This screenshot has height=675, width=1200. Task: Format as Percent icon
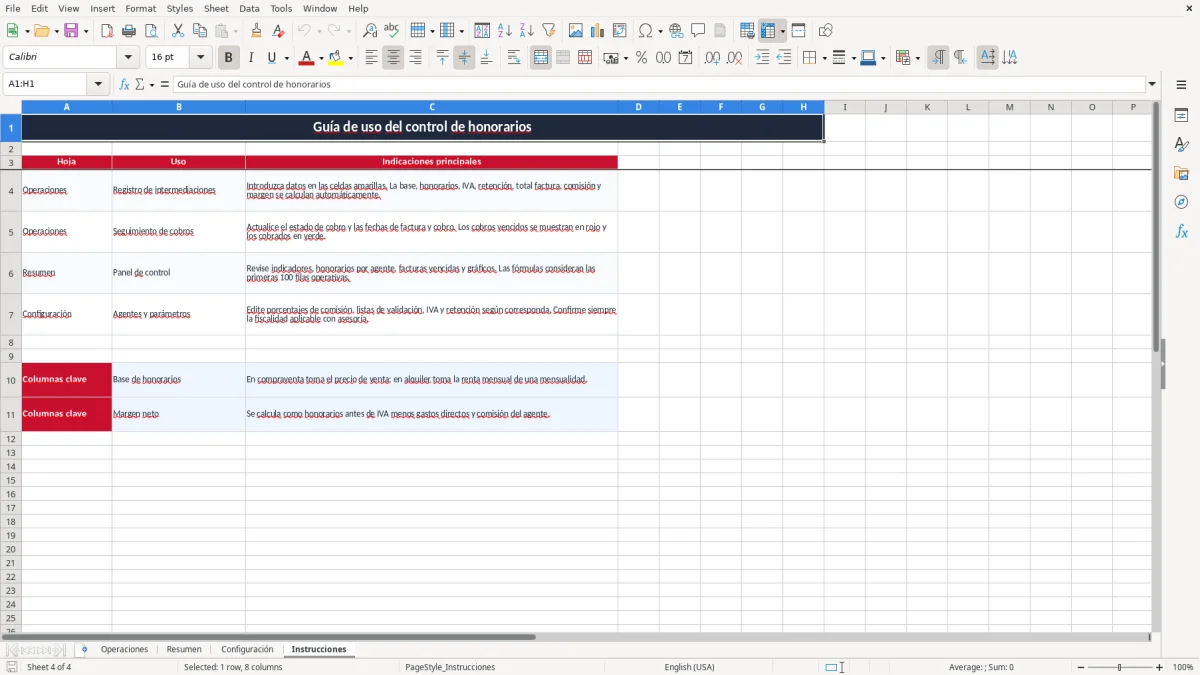pyautogui.click(x=642, y=58)
